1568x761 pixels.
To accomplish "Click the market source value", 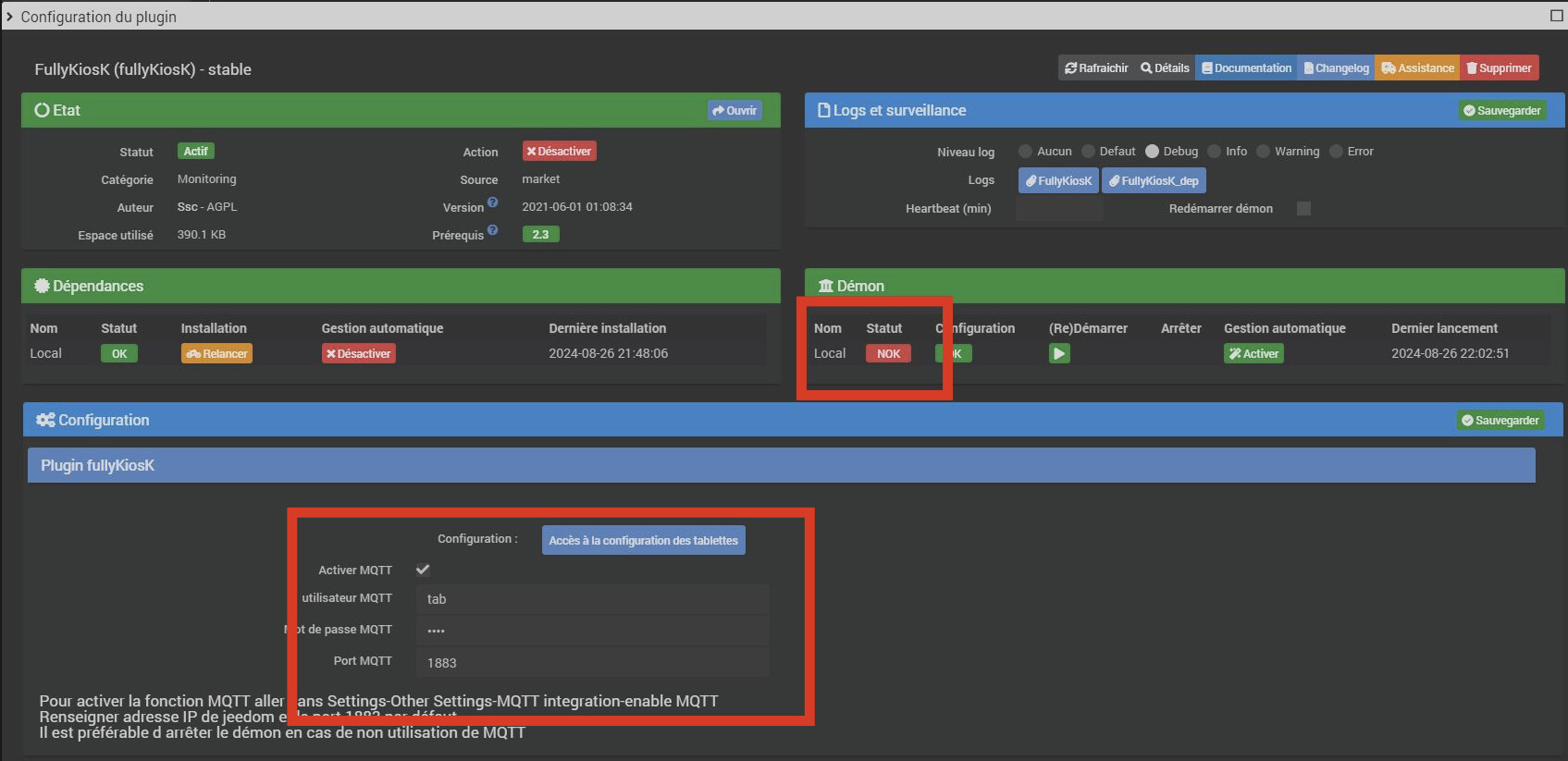I will pyautogui.click(x=541, y=179).
